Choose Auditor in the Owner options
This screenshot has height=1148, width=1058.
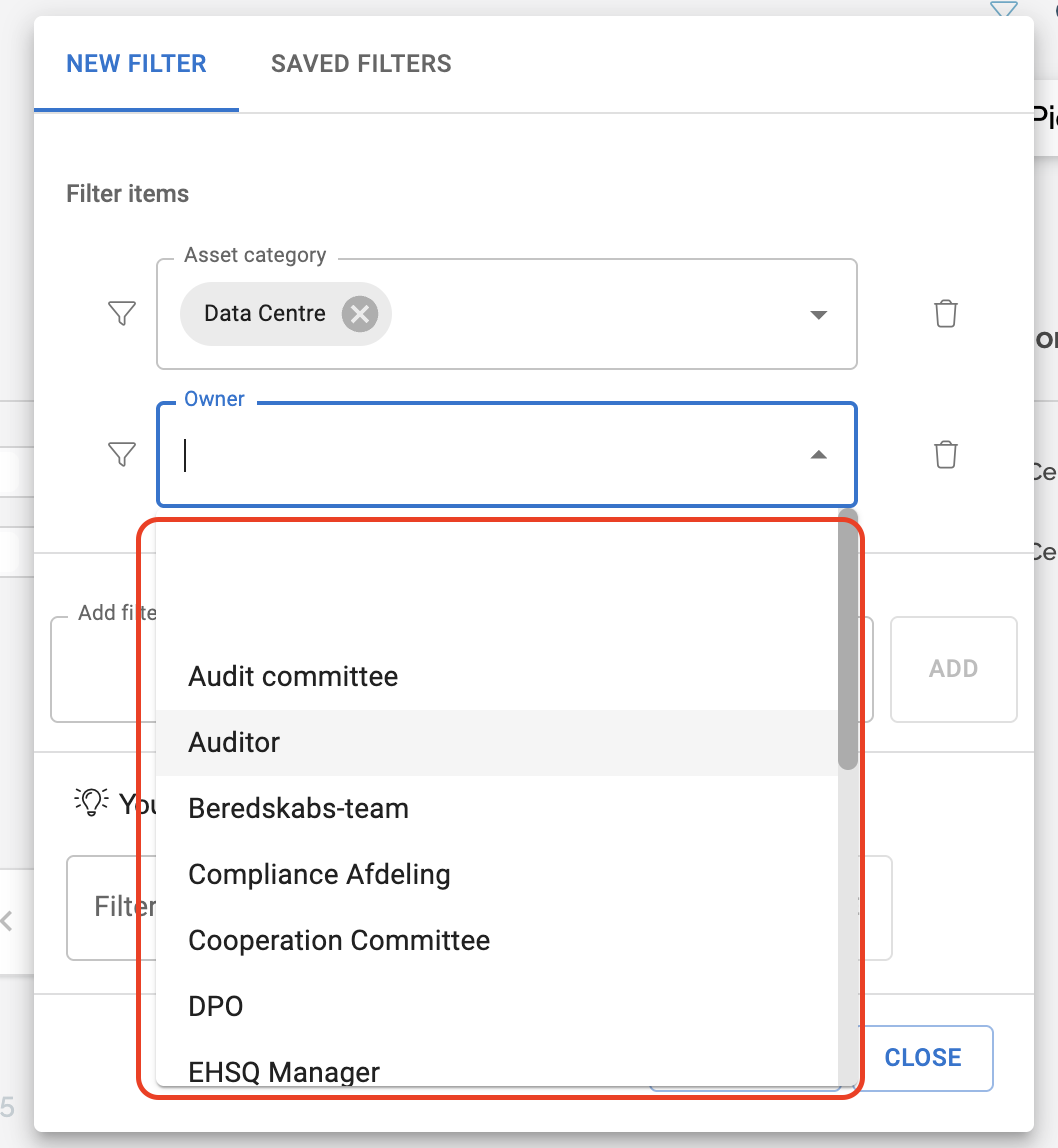(234, 743)
